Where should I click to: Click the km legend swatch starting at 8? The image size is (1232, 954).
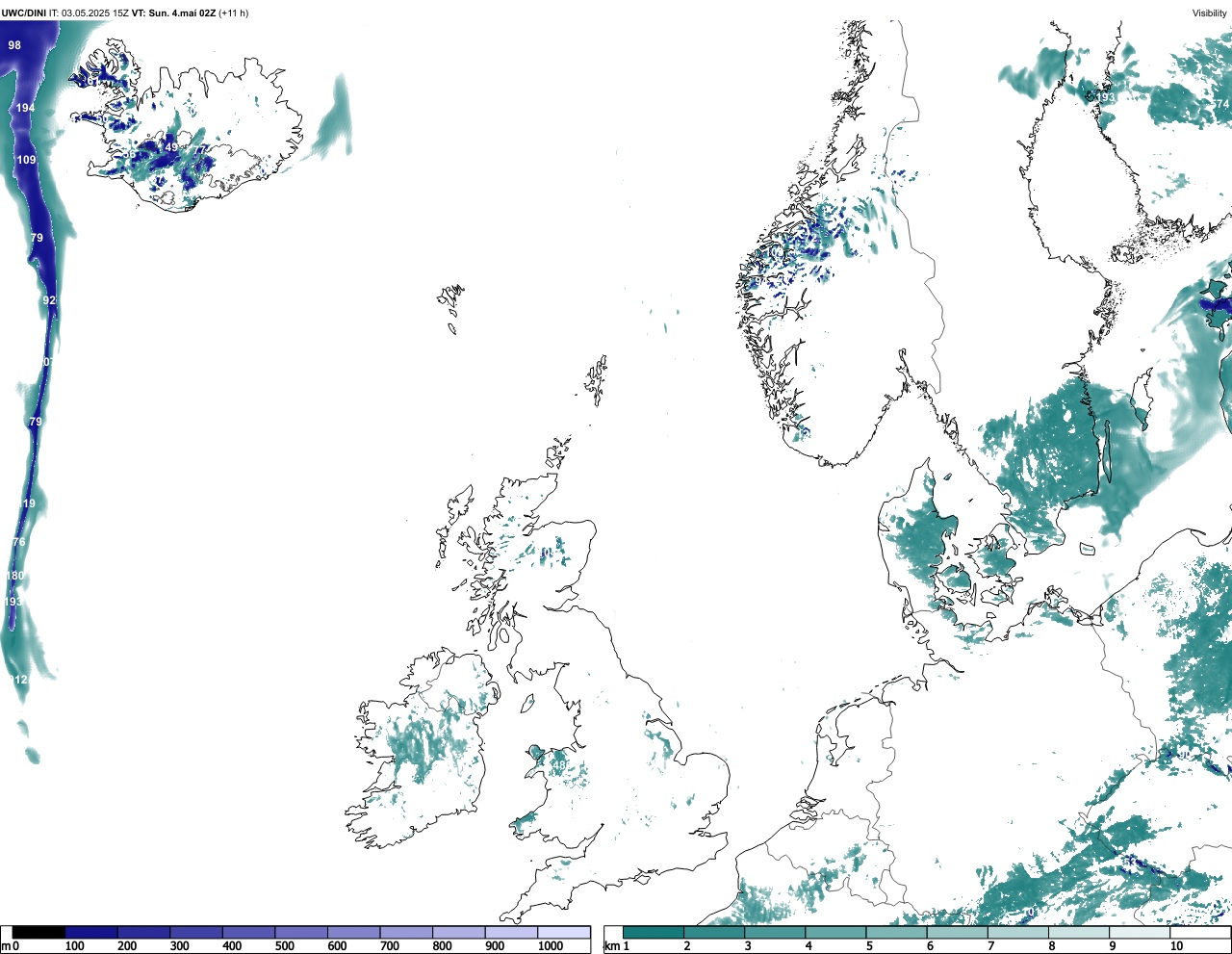pyautogui.click(x=1078, y=933)
